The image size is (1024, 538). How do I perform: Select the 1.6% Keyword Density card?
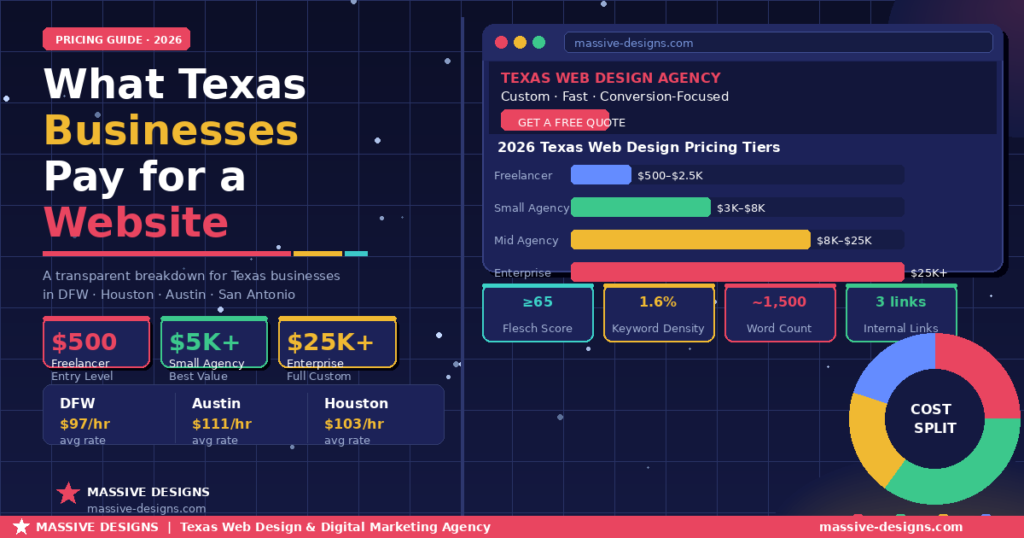(659, 313)
